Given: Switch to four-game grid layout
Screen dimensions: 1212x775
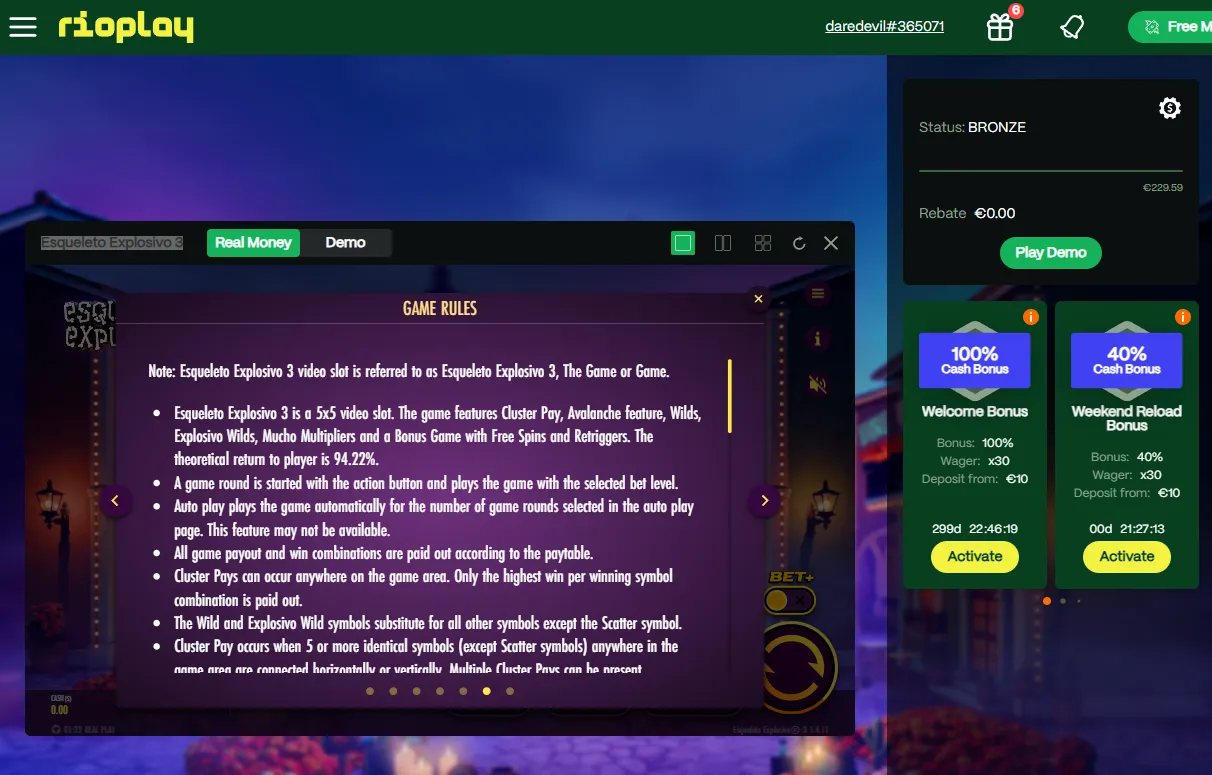Looking at the screenshot, I should (x=763, y=243).
